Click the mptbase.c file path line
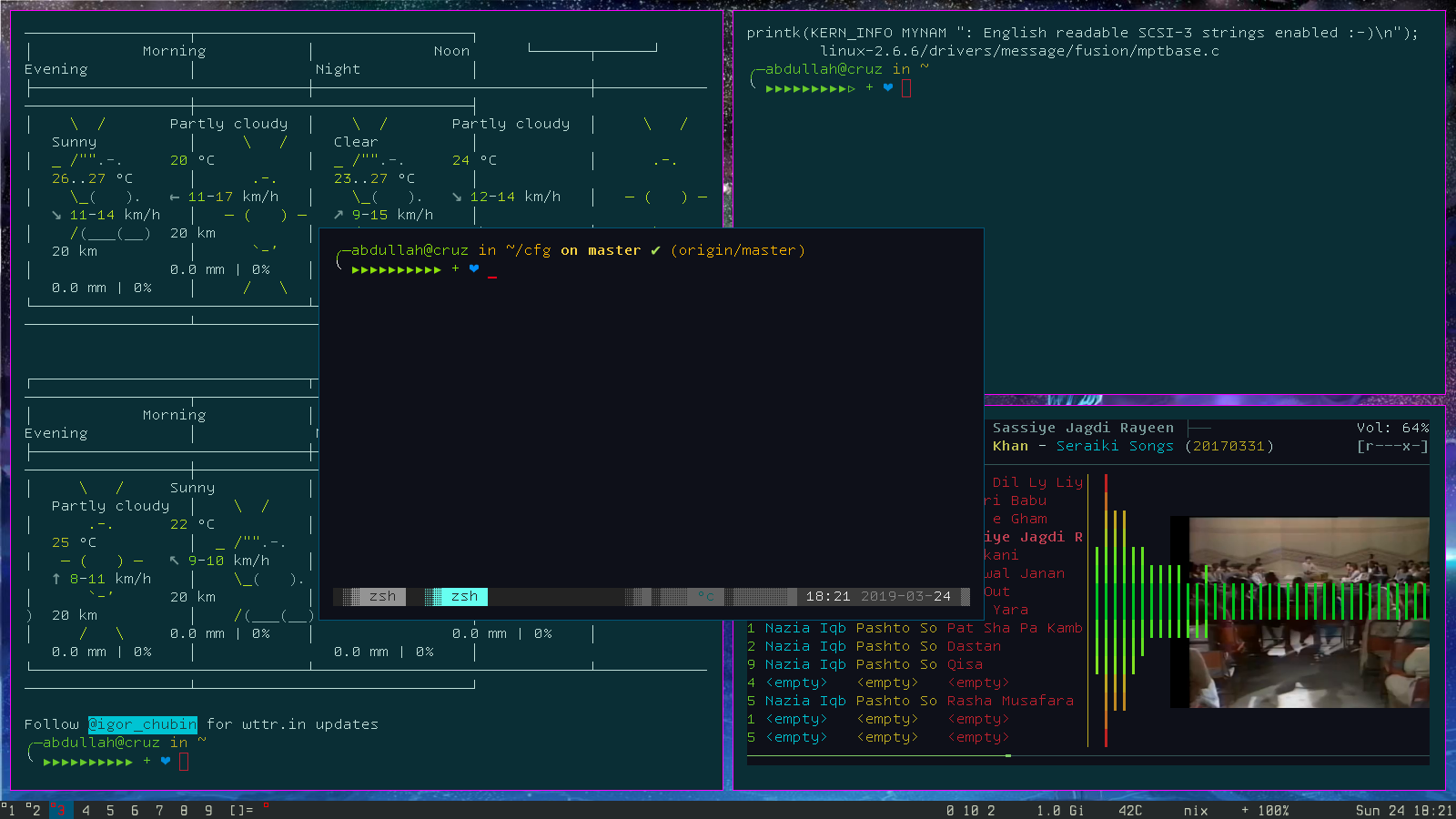The height and width of the screenshot is (819, 1456). point(1019,51)
